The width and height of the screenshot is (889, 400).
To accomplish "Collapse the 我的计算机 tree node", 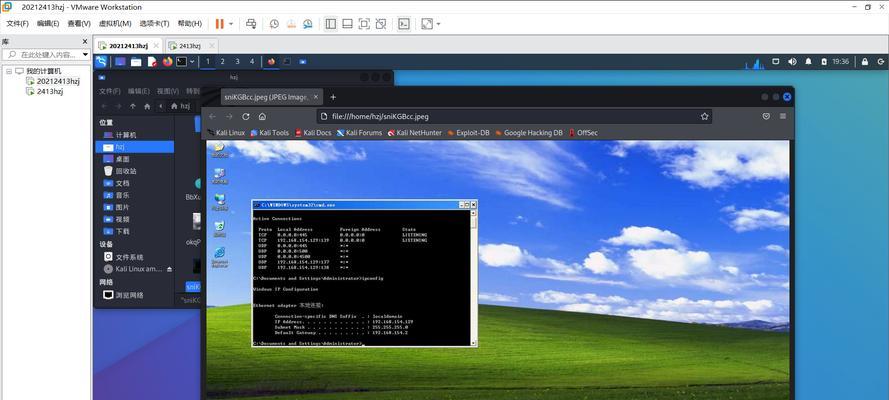I will pyautogui.click(x=9, y=71).
